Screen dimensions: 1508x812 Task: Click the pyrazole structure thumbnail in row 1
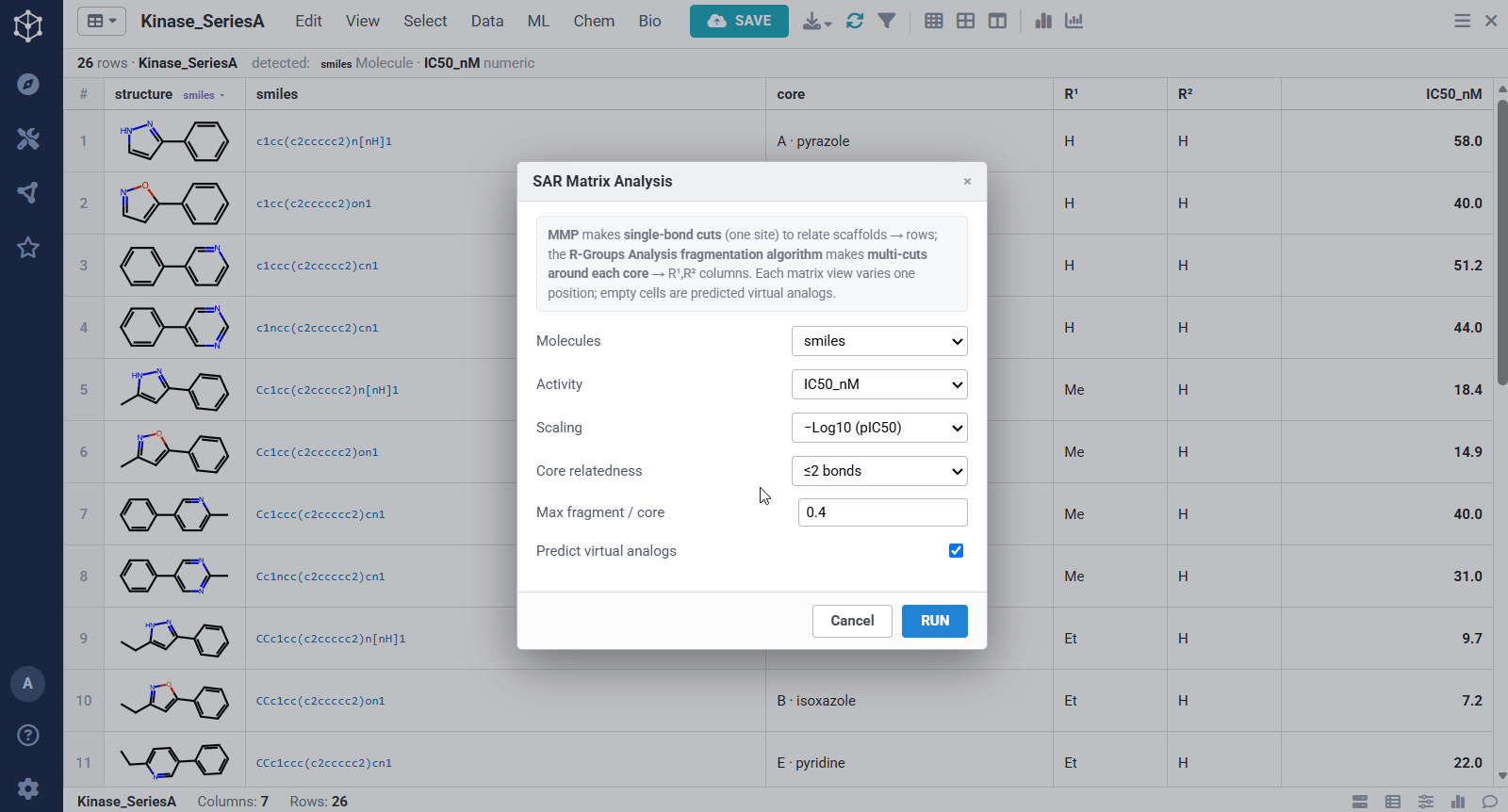click(x=174, y=141)
